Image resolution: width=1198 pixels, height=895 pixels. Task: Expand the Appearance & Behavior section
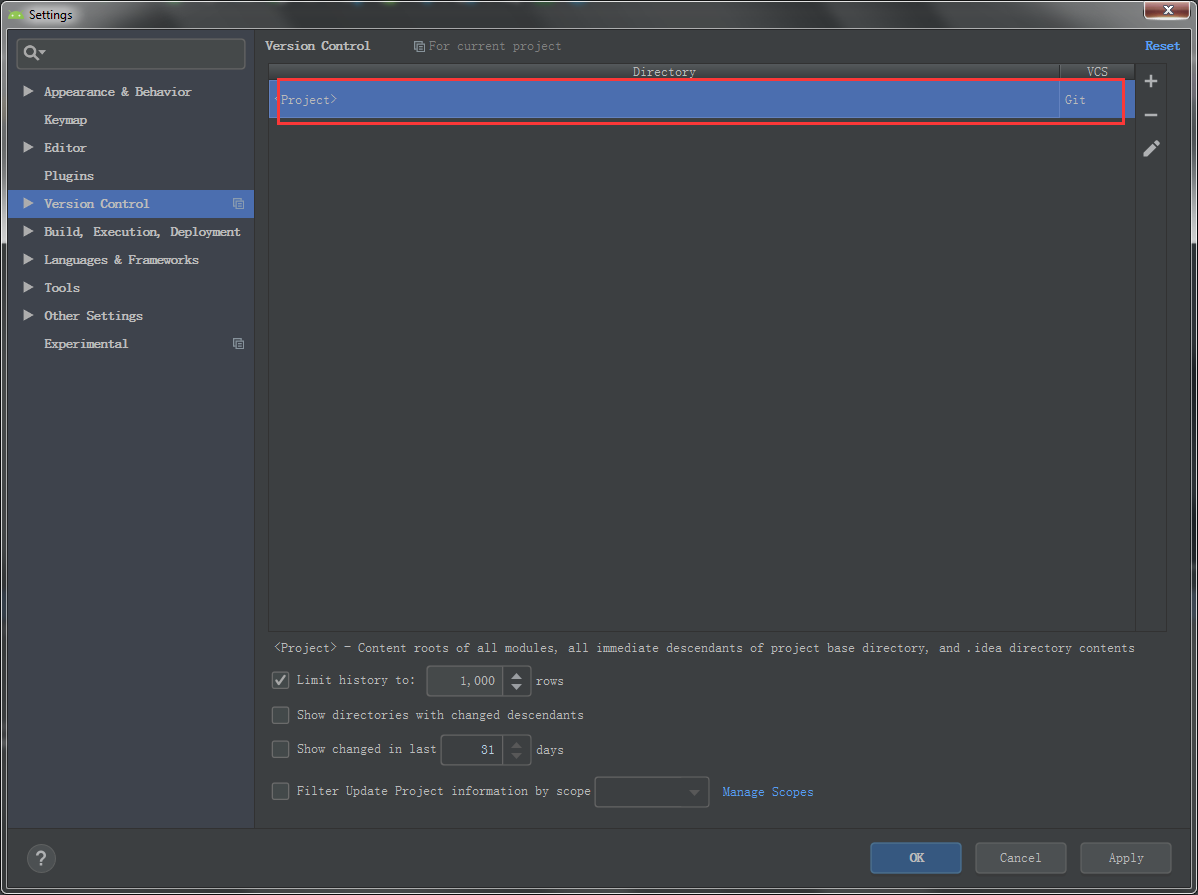[x=28, y=91]
